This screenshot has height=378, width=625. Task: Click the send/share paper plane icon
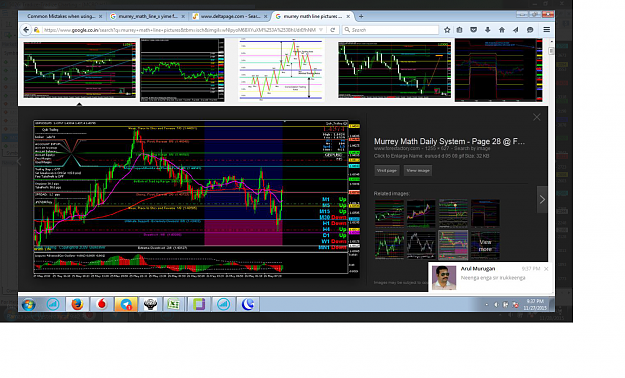[516, 30]
